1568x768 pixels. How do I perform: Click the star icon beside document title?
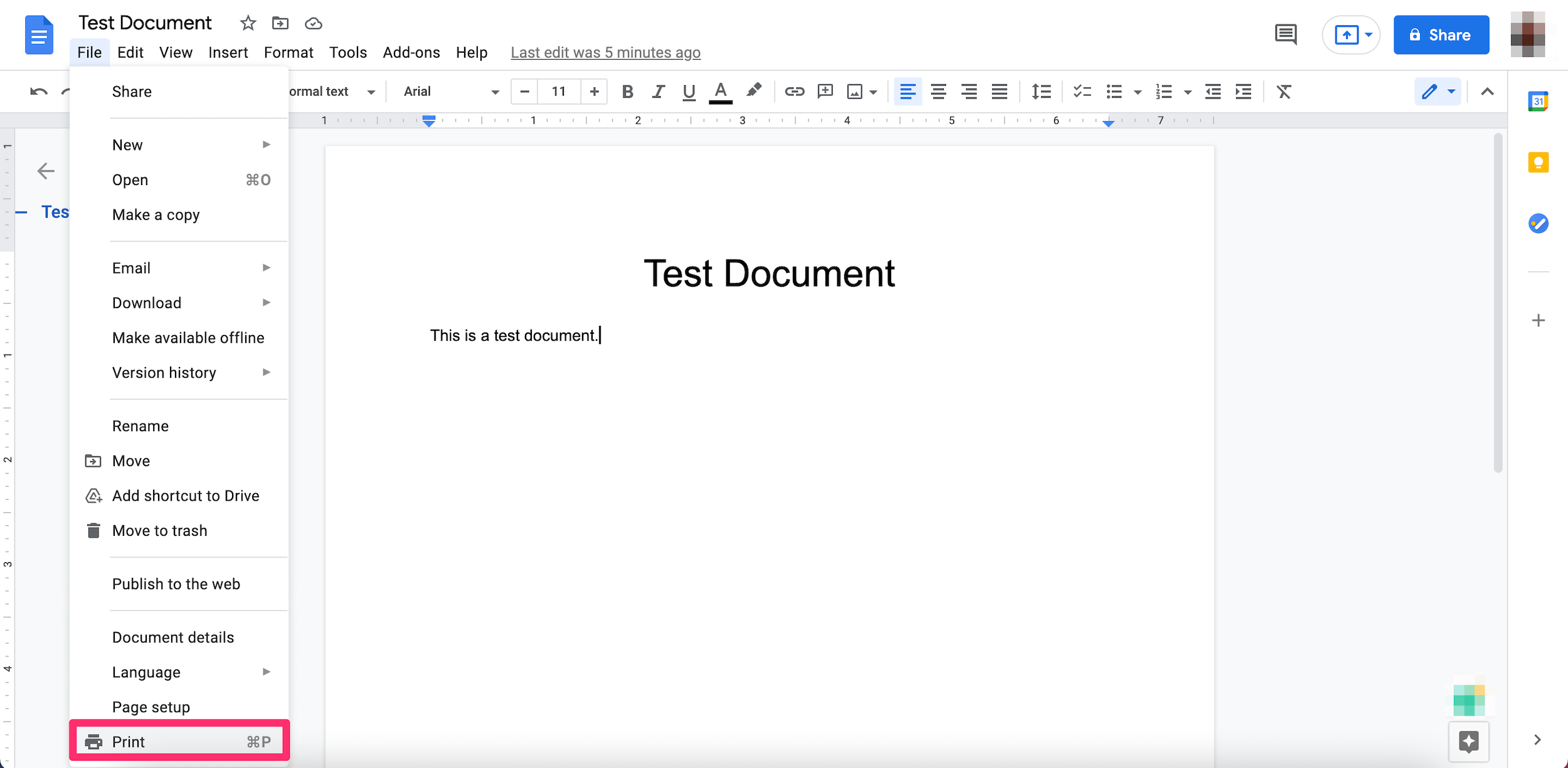click(x=248, y=24)
